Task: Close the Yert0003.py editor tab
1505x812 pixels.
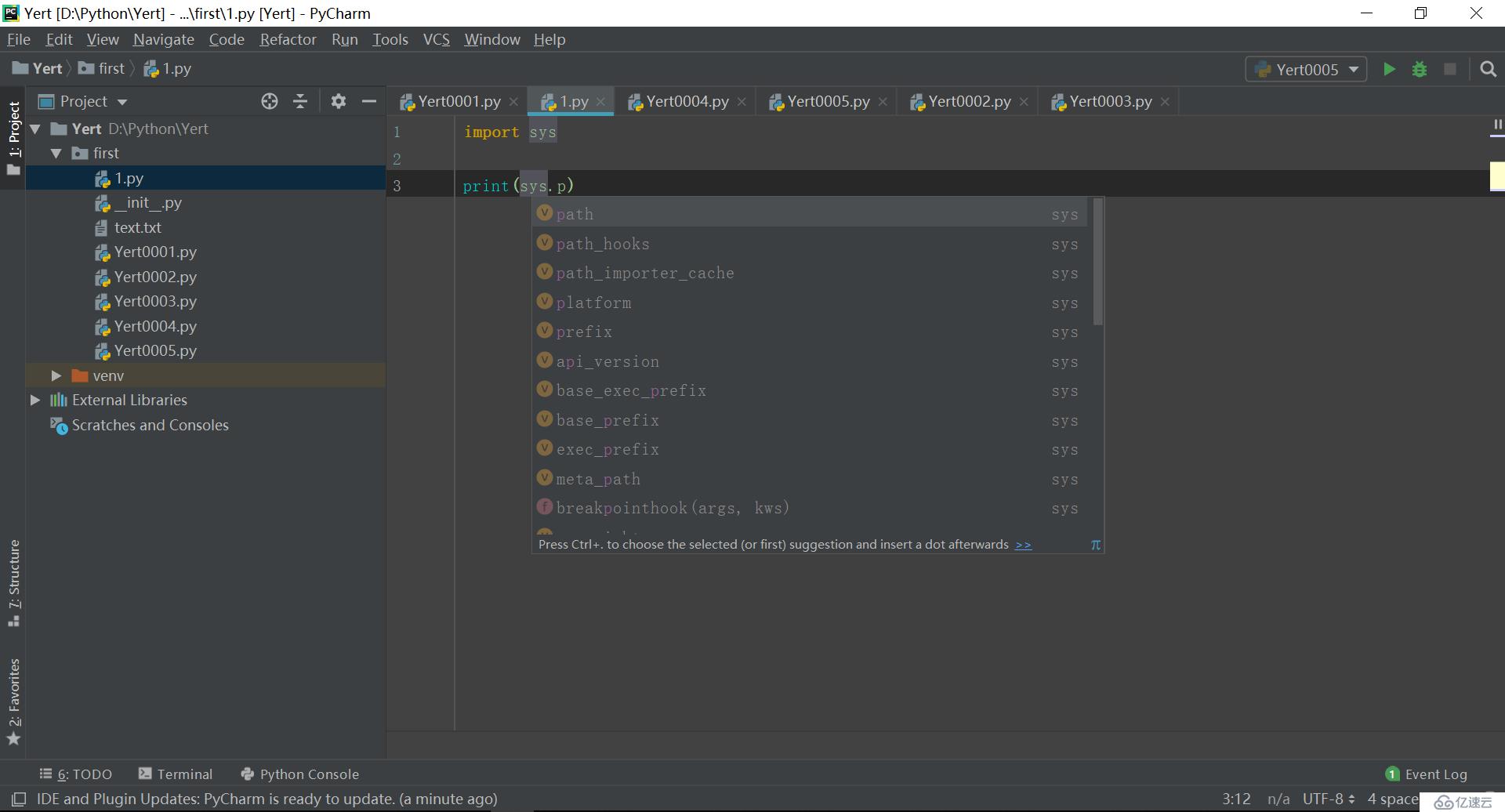Action: pyautogui.click(x=1165, y=102)
